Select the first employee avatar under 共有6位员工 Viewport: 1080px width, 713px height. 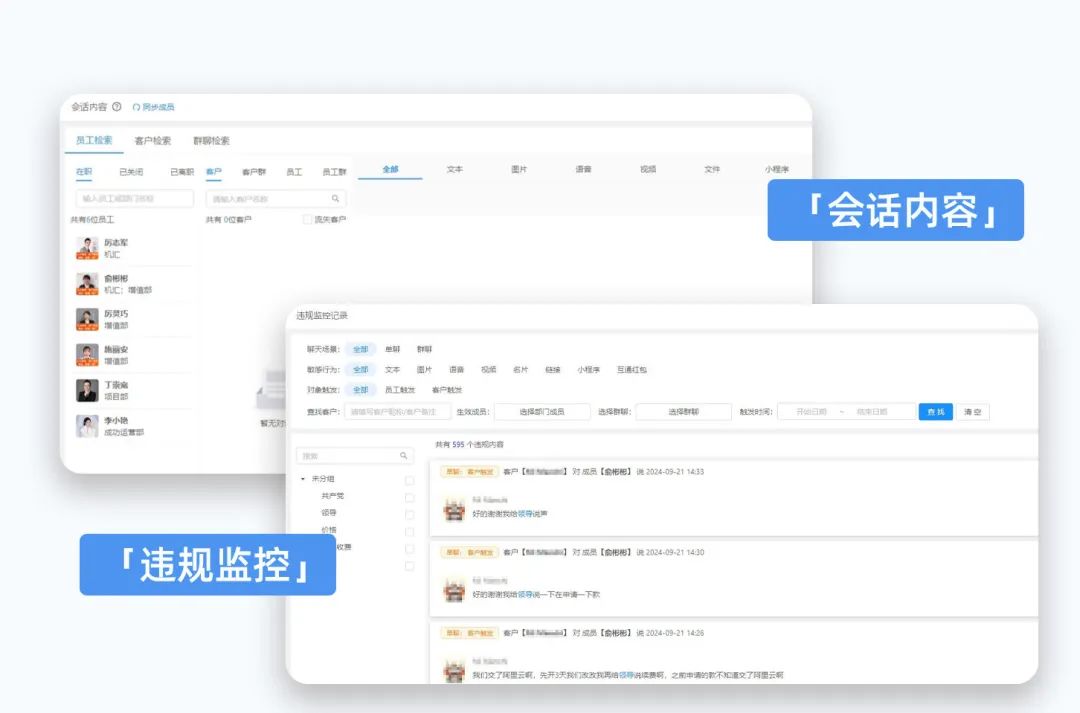coord(87,248)
